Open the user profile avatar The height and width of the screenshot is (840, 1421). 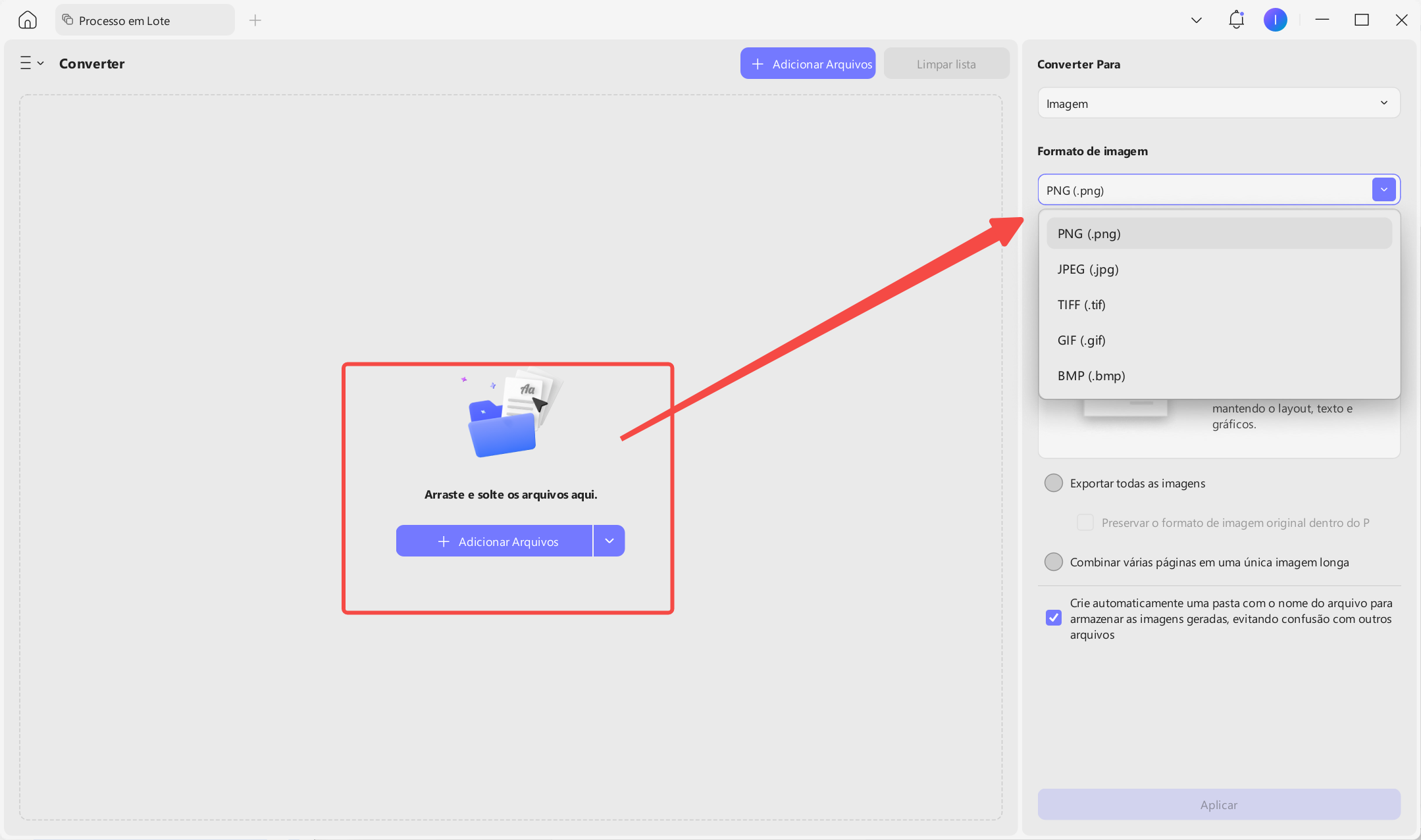(1275, 20)
